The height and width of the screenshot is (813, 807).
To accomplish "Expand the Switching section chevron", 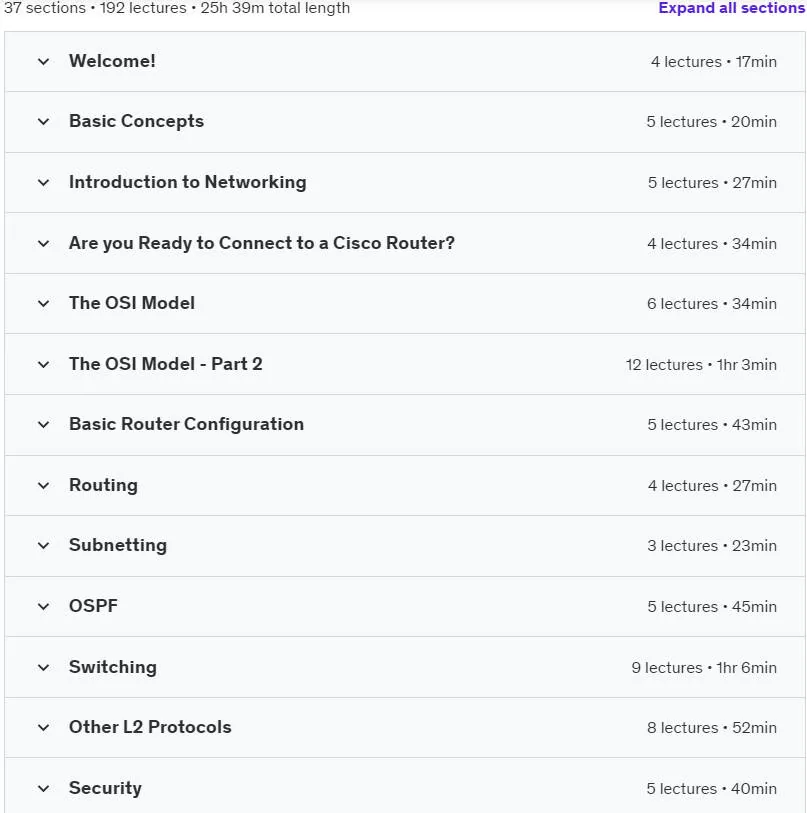I will (44, 667).
